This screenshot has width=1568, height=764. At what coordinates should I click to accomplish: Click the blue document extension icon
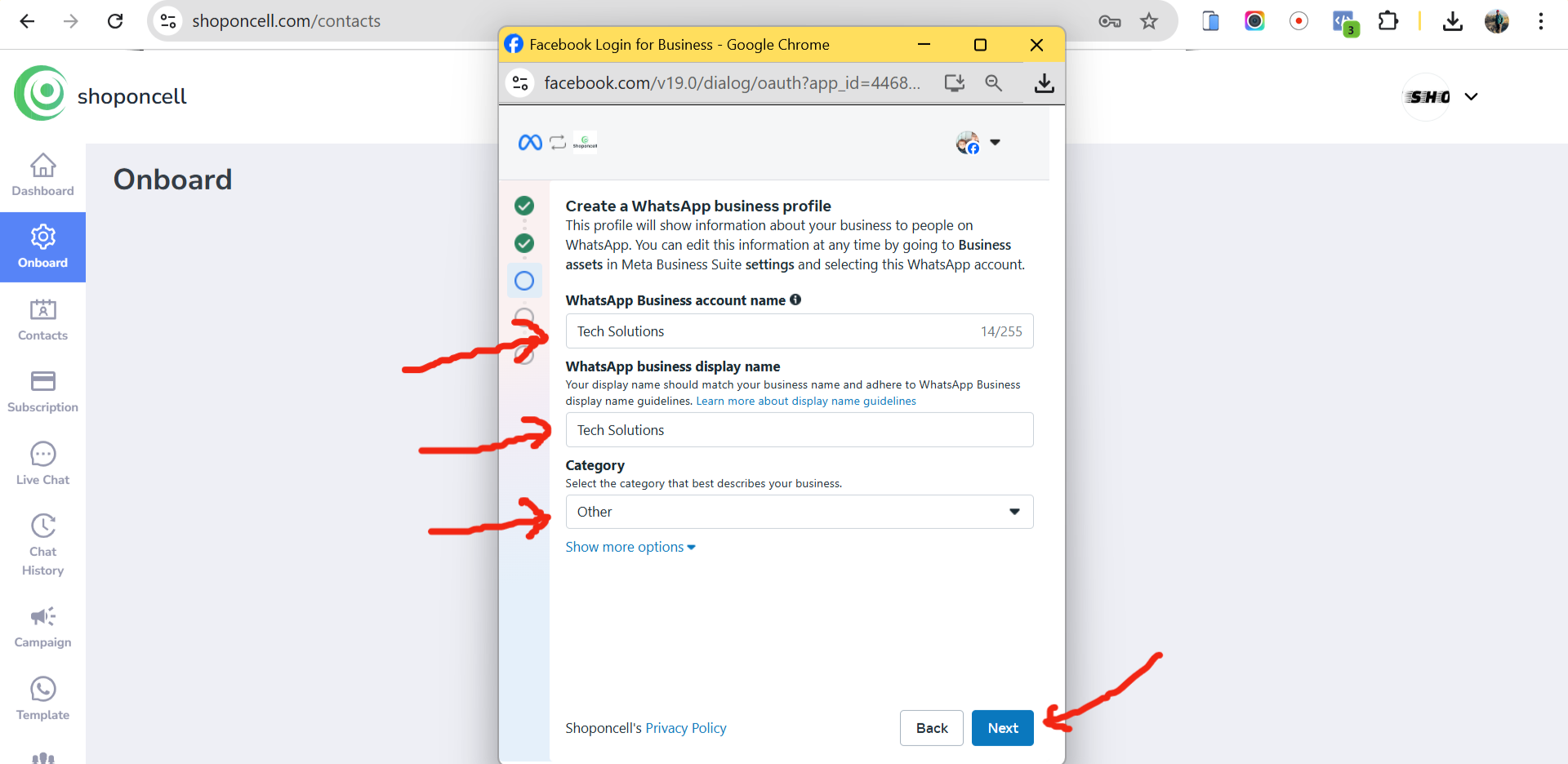(x=1210, y=21)
